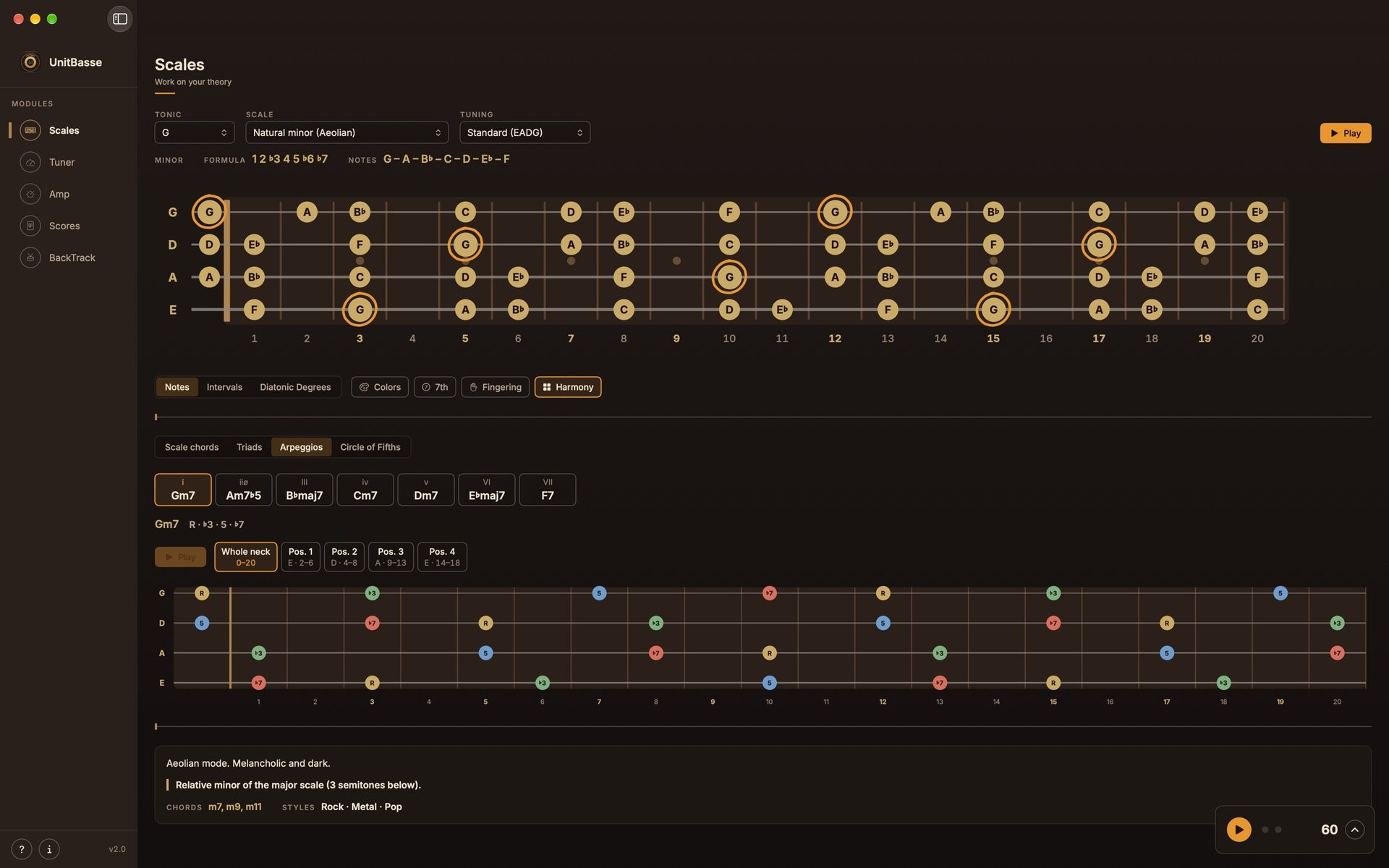
Task: Start the metronome play button
Action: 1239,830
